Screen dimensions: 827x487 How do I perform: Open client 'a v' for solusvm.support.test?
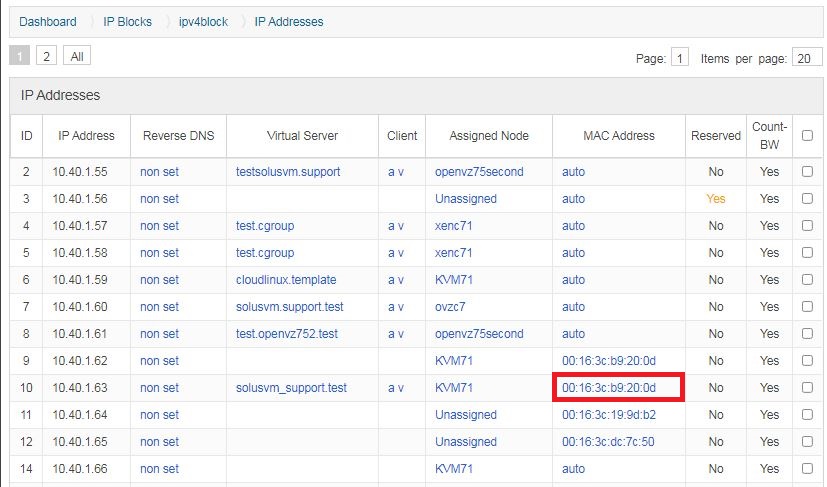point(396,307)
